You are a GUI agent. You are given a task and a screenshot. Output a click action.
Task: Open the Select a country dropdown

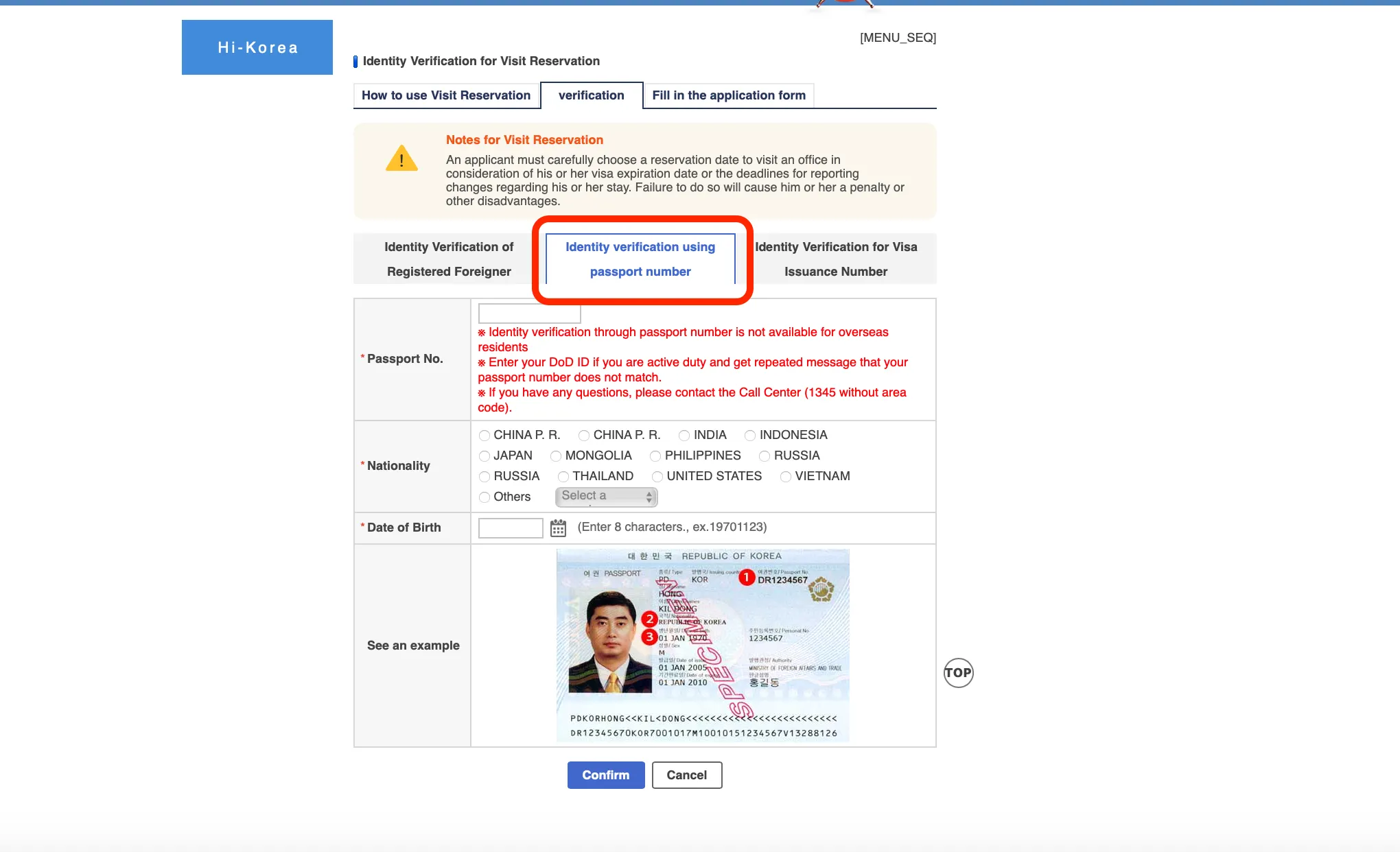pyautogui.click(x=606, y=497)
